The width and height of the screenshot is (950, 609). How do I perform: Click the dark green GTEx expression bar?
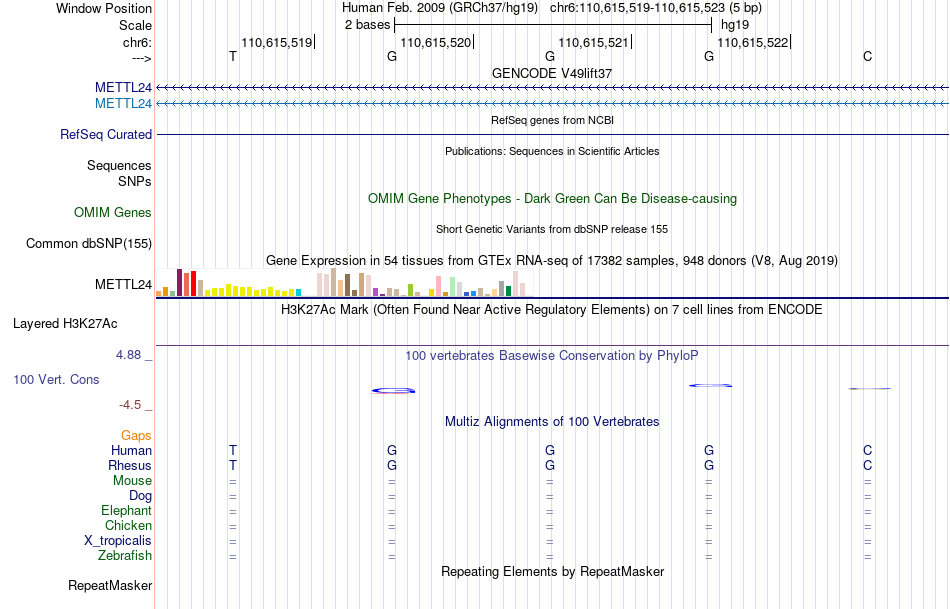tap(508, 291)
